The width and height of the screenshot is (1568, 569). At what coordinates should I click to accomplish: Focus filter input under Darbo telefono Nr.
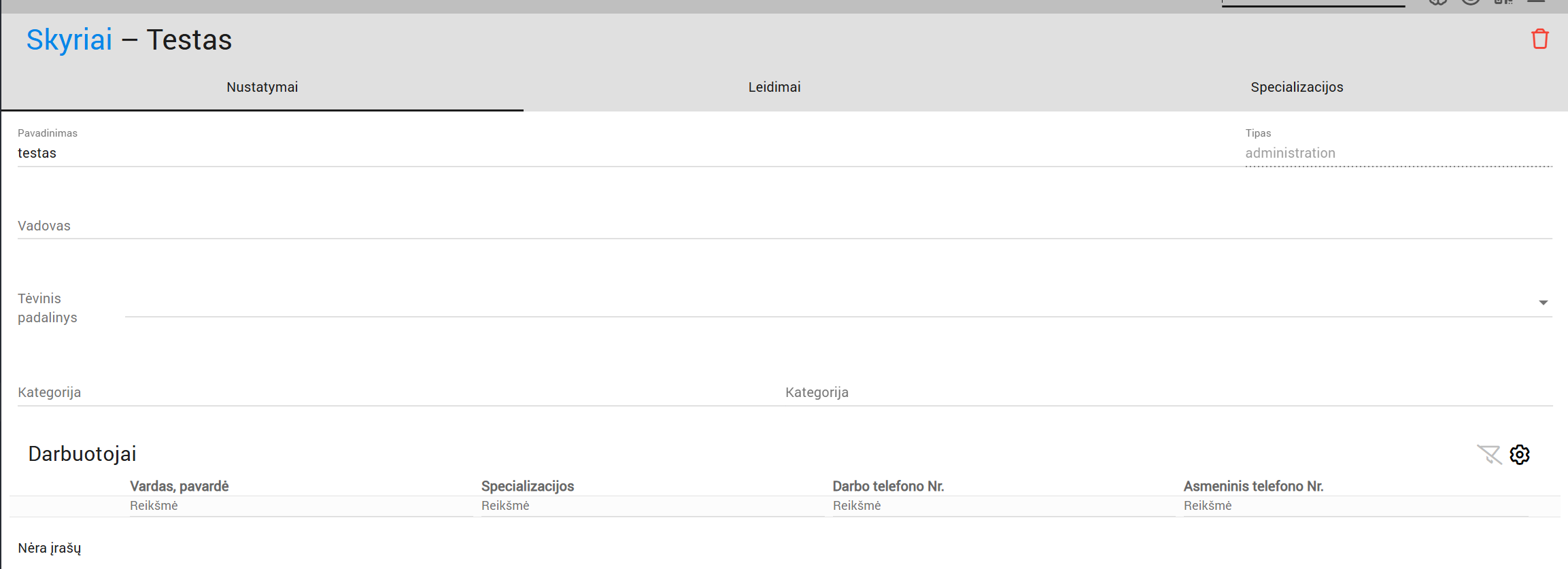click(1003, 506)
